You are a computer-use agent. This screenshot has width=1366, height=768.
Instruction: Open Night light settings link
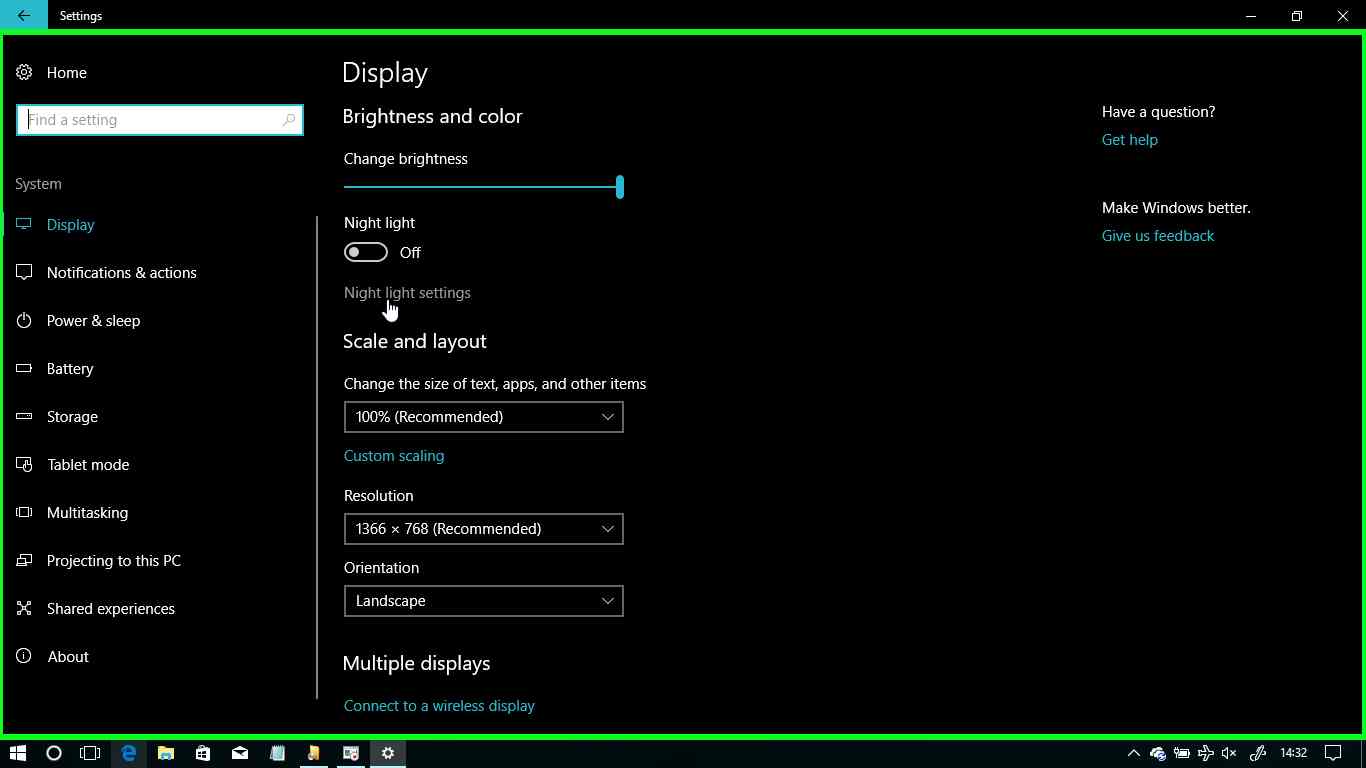coord(407,293)
